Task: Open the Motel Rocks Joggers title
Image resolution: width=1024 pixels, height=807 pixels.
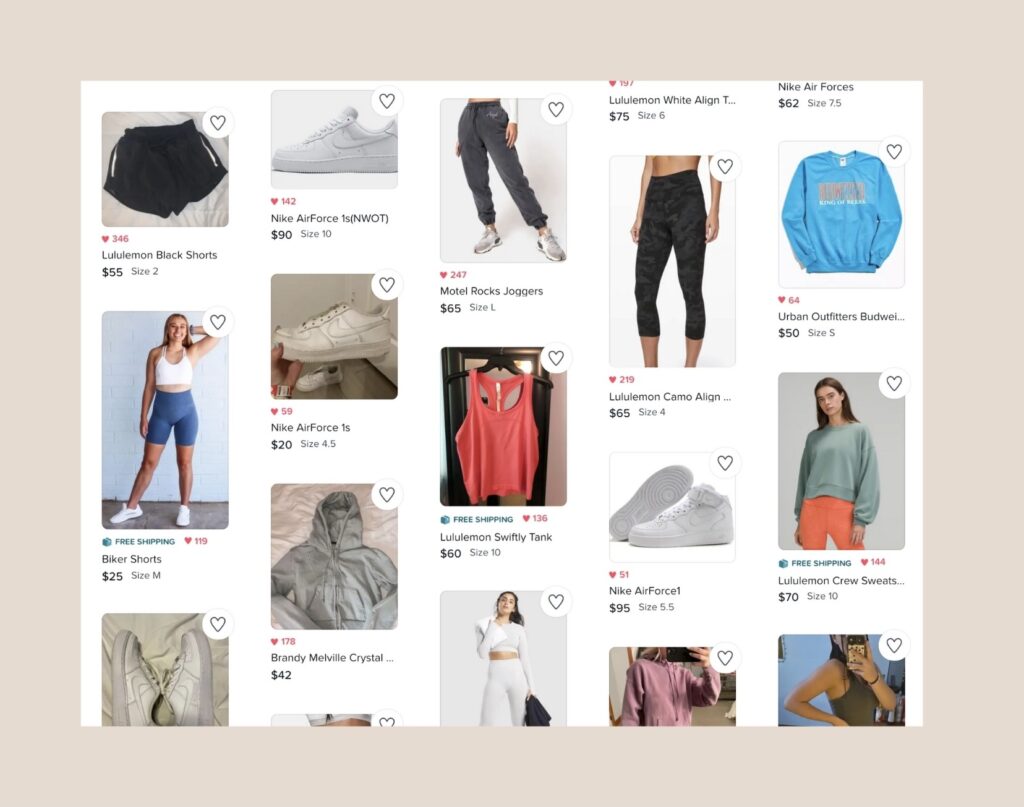Action: (x=491, y=291)
